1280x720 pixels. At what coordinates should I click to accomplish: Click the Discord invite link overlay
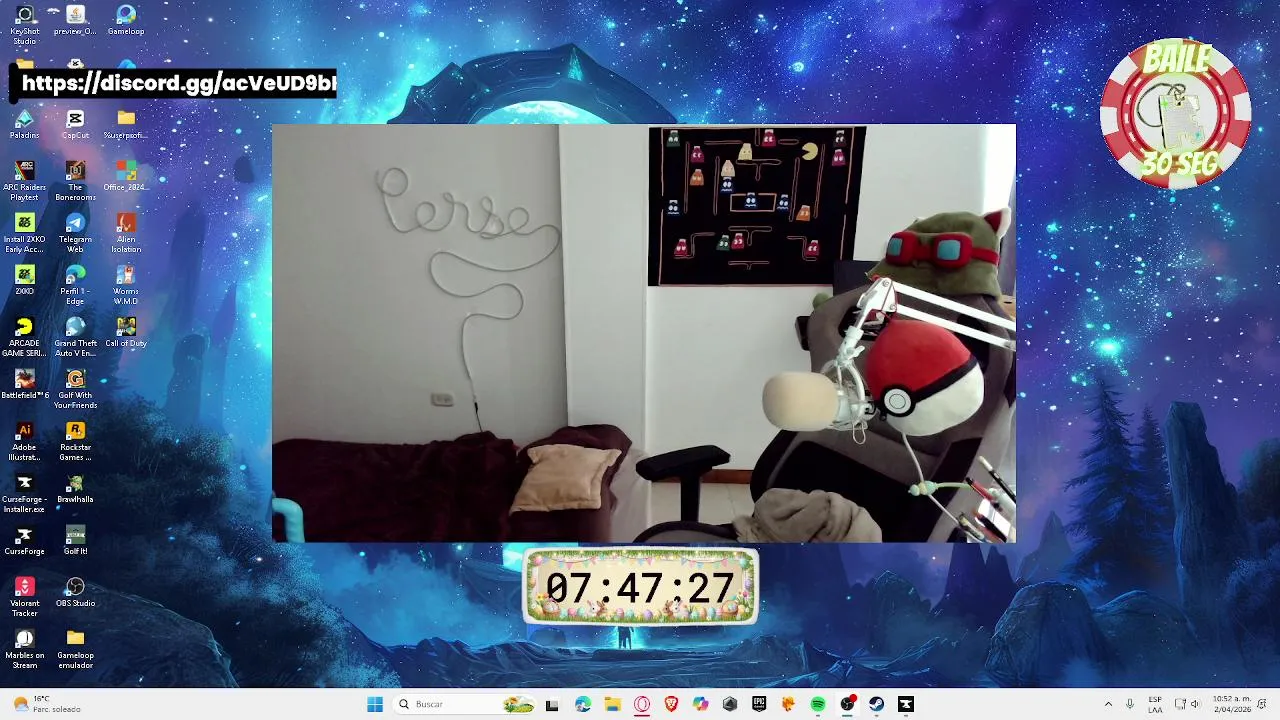tap(173, 83)
